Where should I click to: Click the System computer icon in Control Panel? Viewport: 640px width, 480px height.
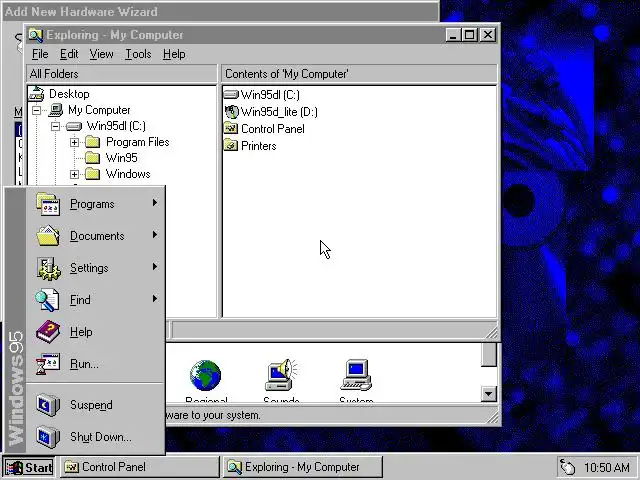(x=356, y=376)
